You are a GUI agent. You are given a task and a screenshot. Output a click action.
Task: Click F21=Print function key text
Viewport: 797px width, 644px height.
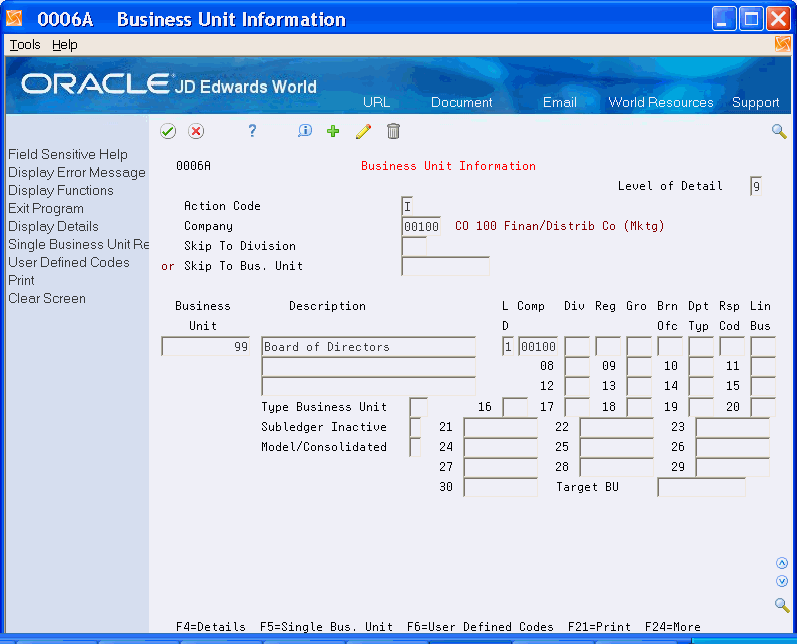tap(599, 627)
